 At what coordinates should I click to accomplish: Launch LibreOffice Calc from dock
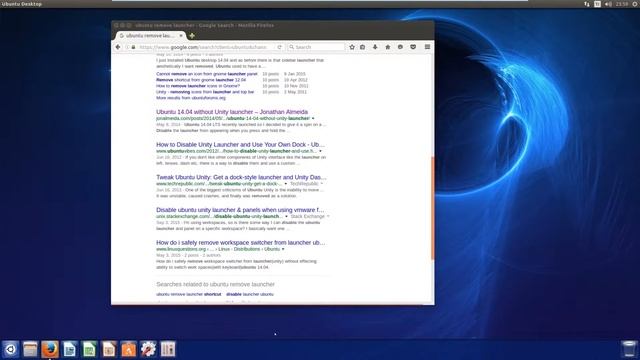[x=89, y=349]
